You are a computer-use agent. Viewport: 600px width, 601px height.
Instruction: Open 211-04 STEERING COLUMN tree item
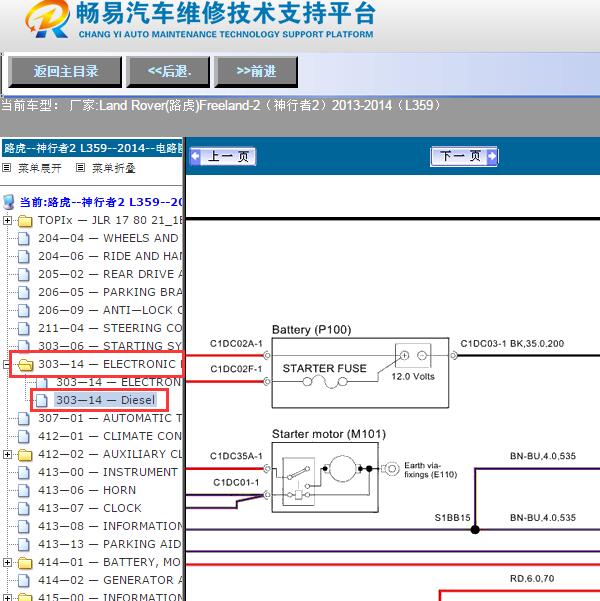(110, 328)
